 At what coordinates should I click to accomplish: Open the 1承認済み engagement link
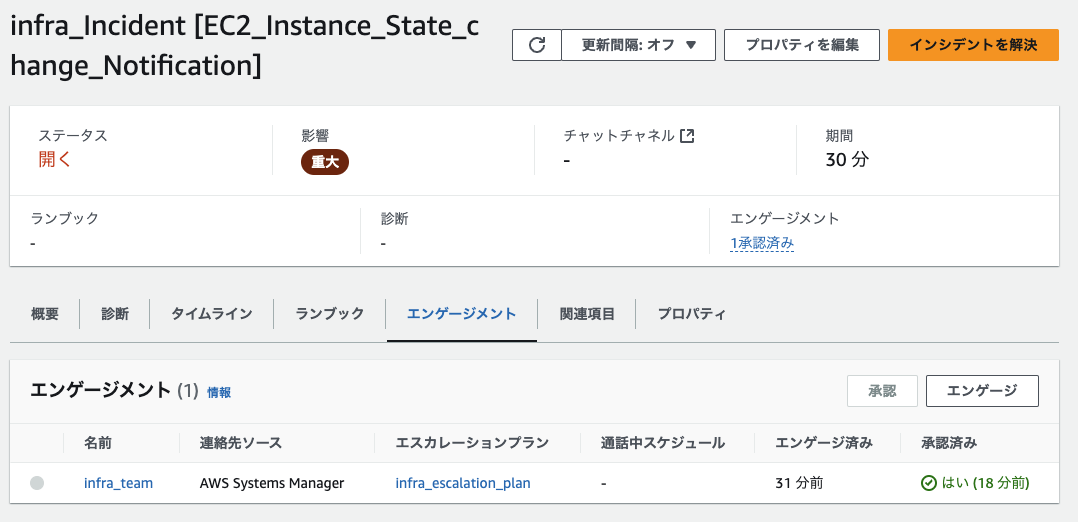762,243
